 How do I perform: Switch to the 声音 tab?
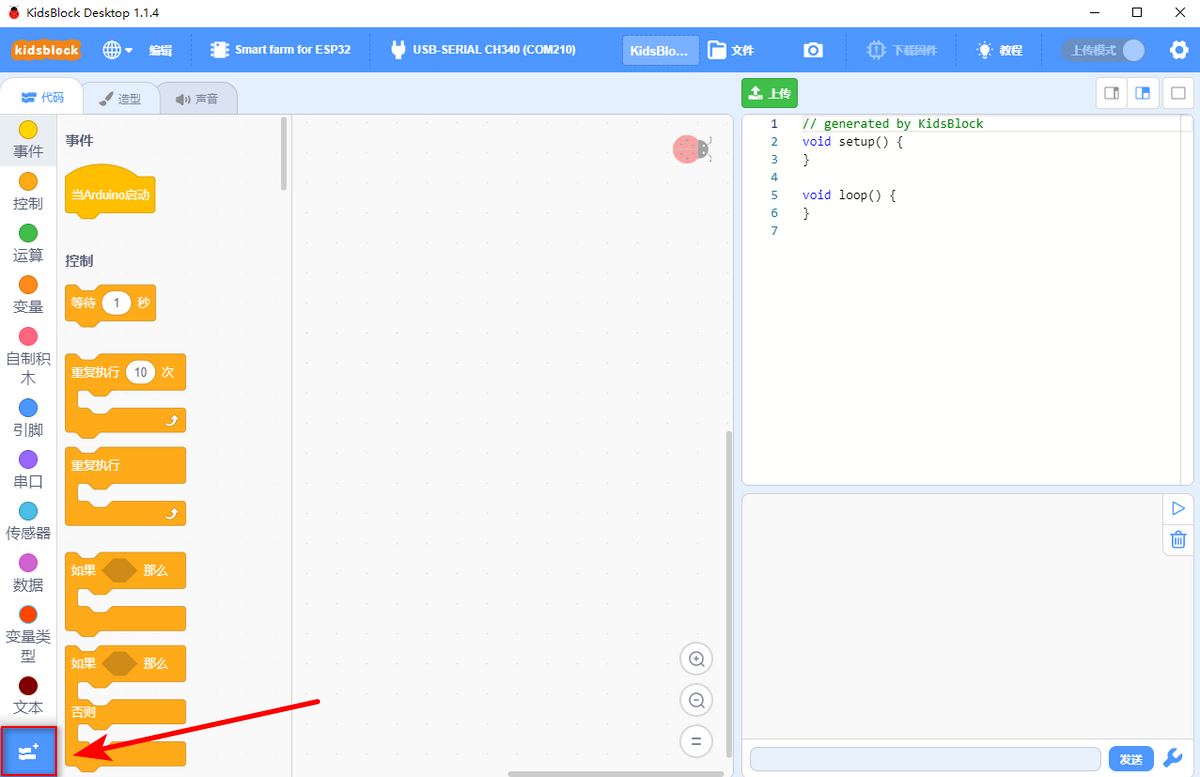197,99
